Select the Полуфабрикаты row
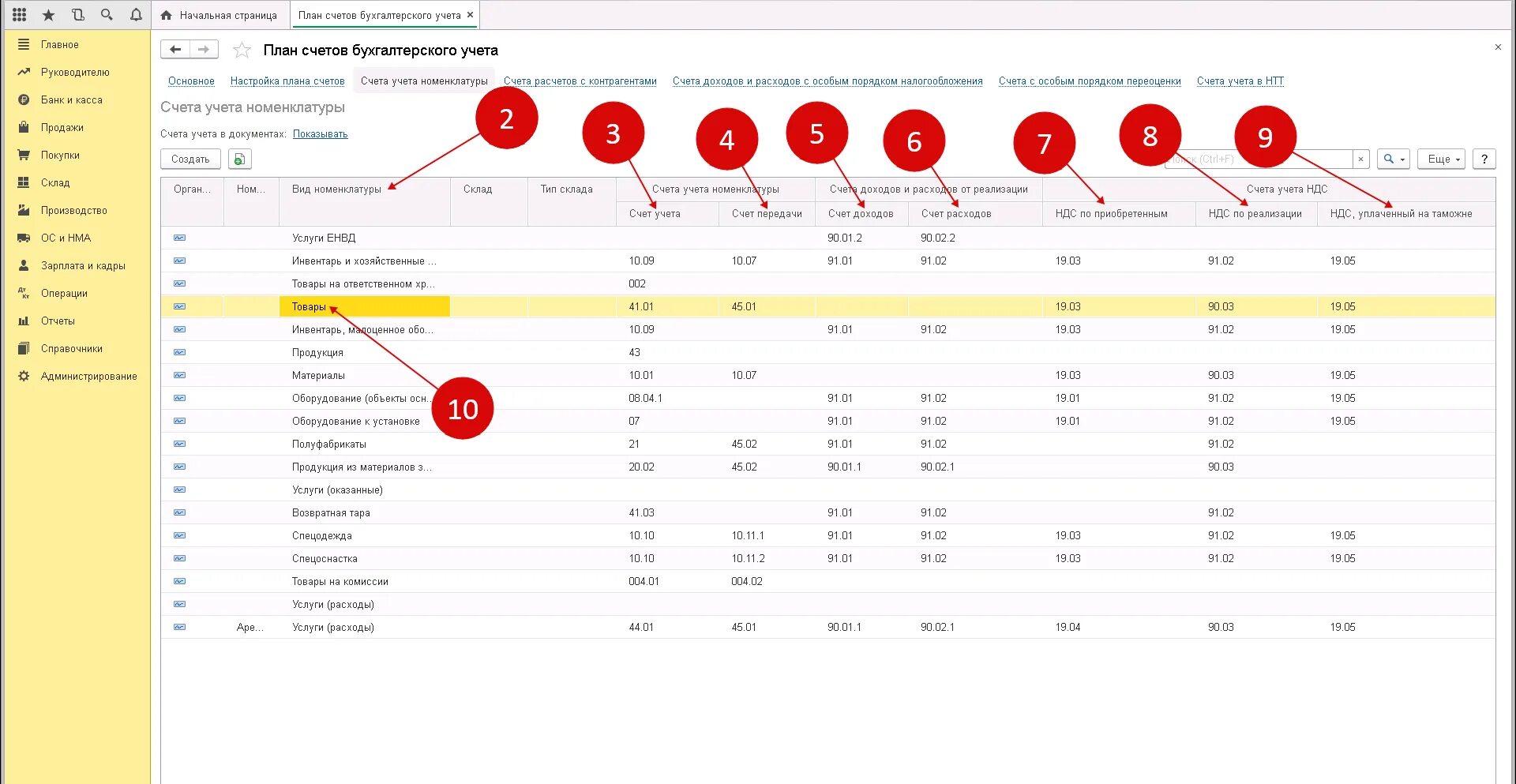 pos(827,444)
